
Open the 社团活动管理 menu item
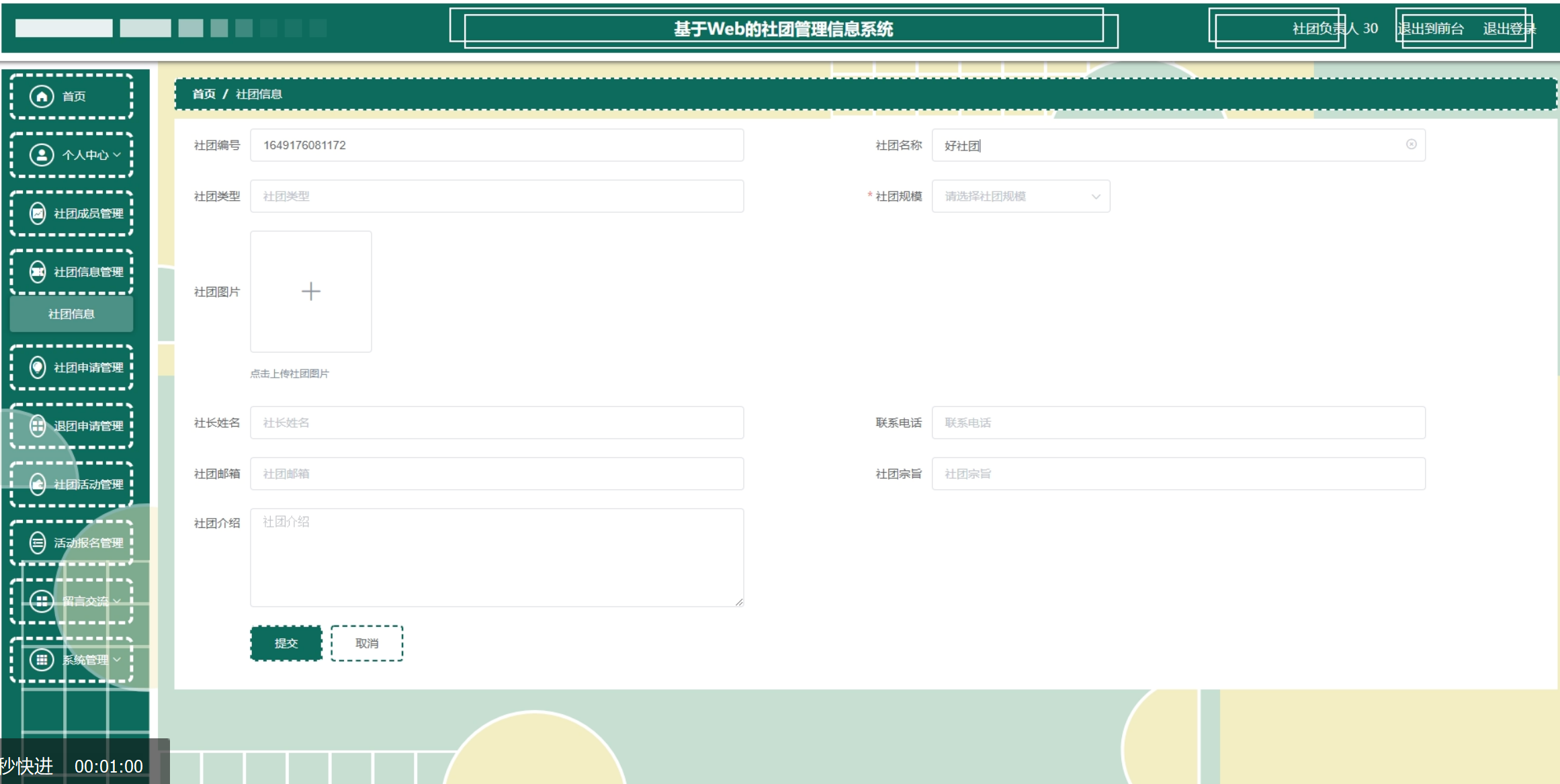click(x=87, y=484)
